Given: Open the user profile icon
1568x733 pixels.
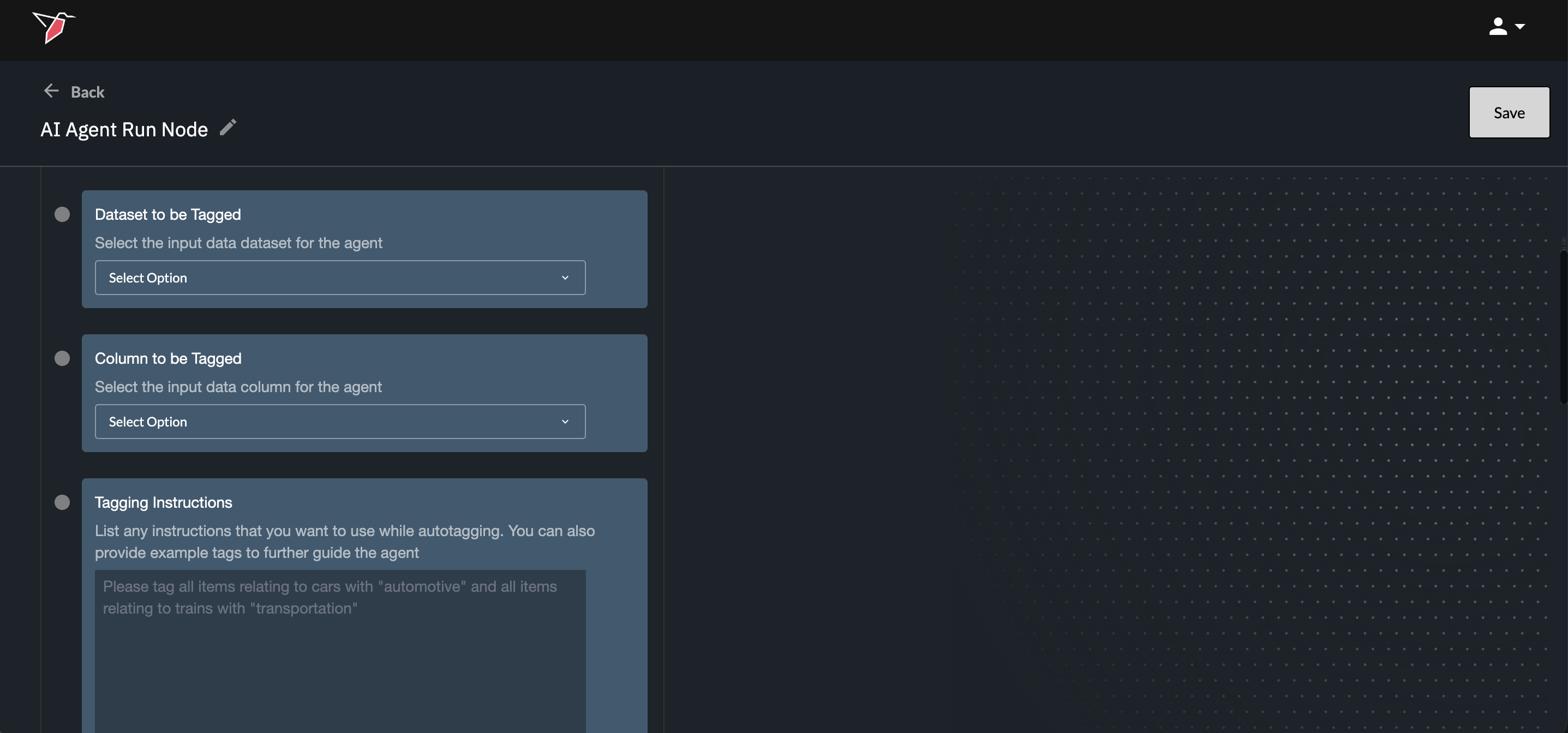Looking at the screenshot, I should 1498,27.
